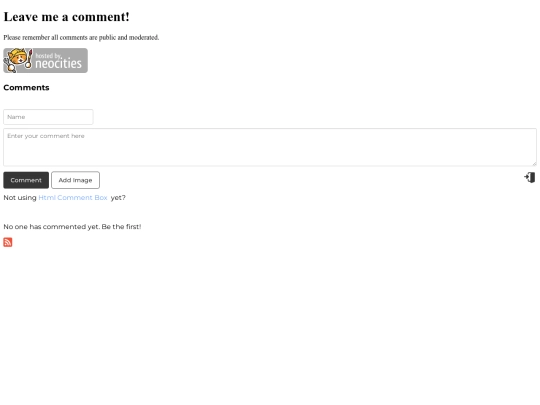Focus the Name input field

(x=48, y=117)
